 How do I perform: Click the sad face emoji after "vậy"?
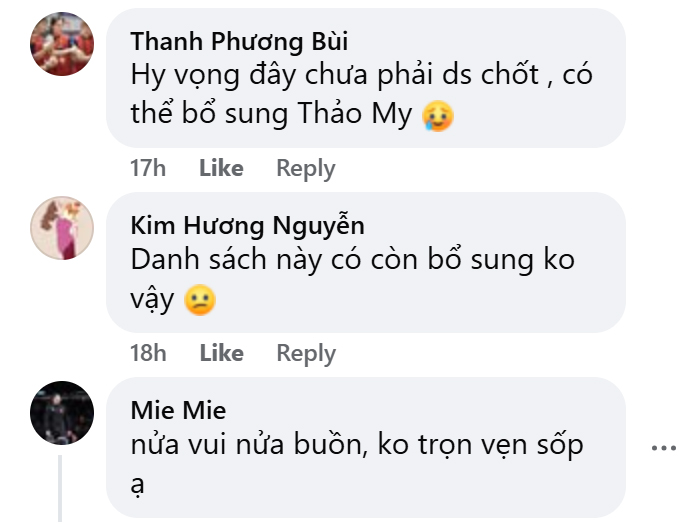[x=201, y=300]
